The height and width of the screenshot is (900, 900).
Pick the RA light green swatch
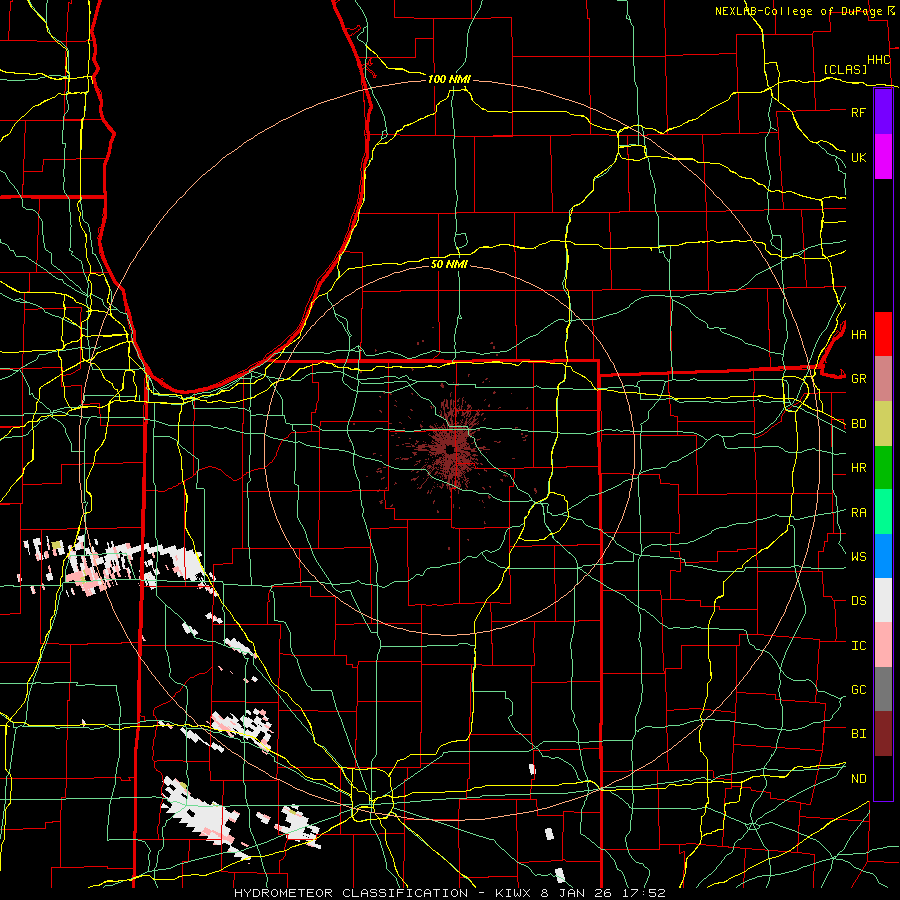[x=883, y=512]
